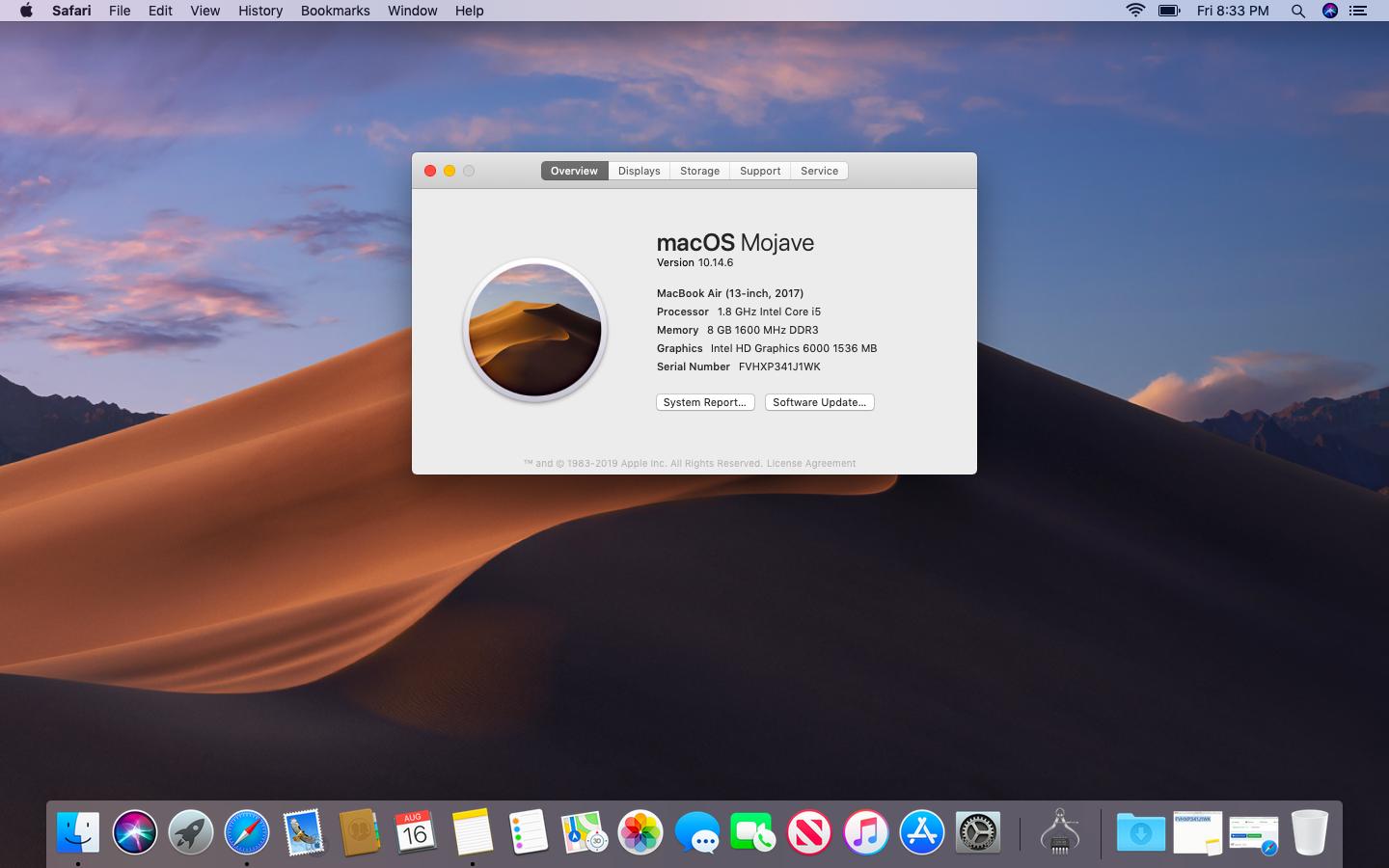Image resolution: width=1389 pixels, height=868 pixels.
Task: Open the Apple menu
Action: point(26,11)
